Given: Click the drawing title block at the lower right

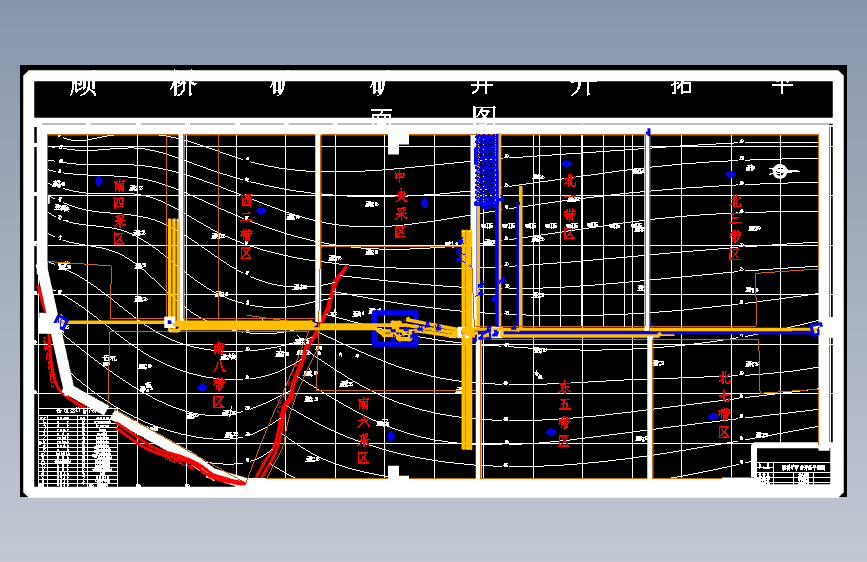Looking at the screenshot, I should pyautogui.click(x=793, y=466).
